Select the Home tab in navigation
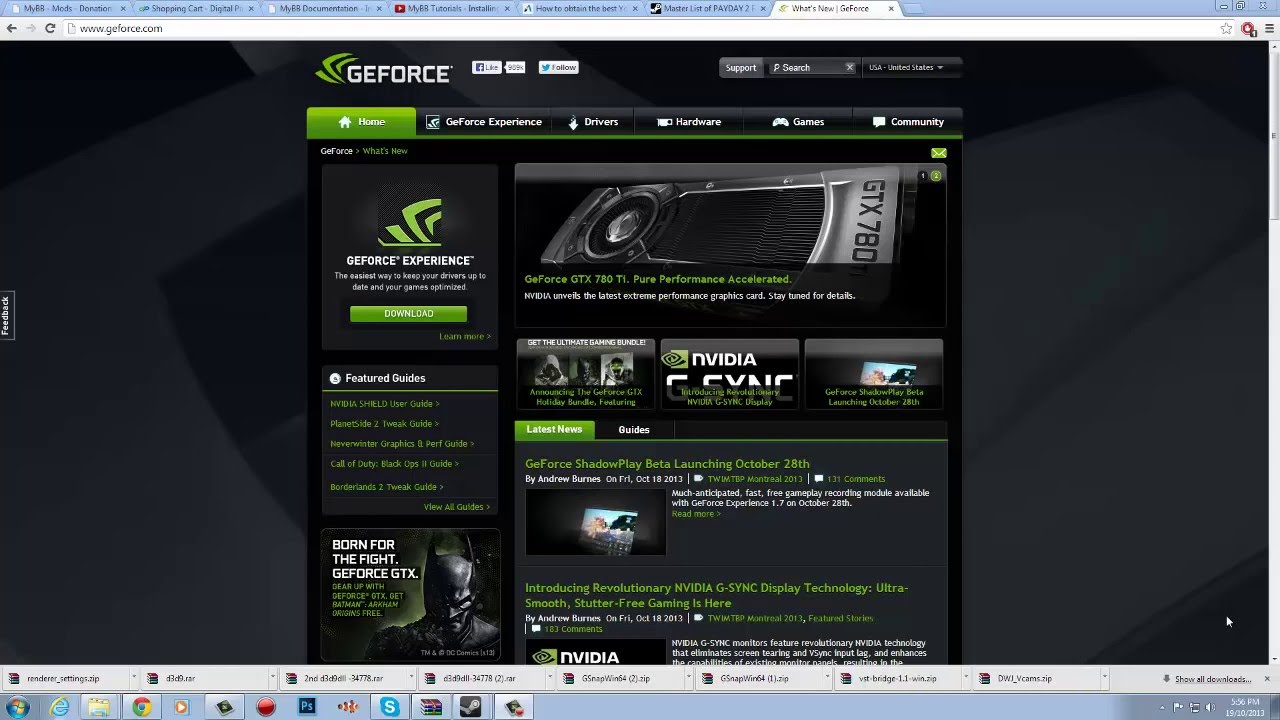The image size is (1280, 720). point(361,122)
